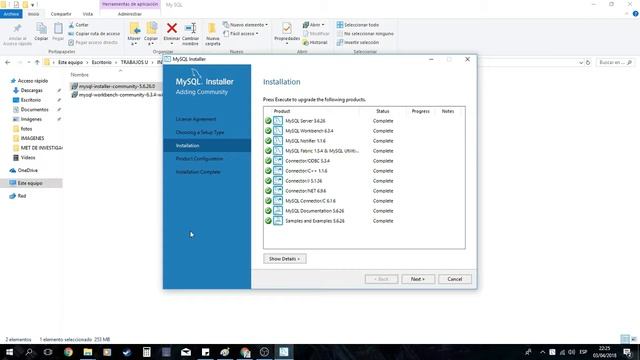Click Invertir selección in ribbon
The width and height of the screenshot is (640, 360).
(358, 42)
